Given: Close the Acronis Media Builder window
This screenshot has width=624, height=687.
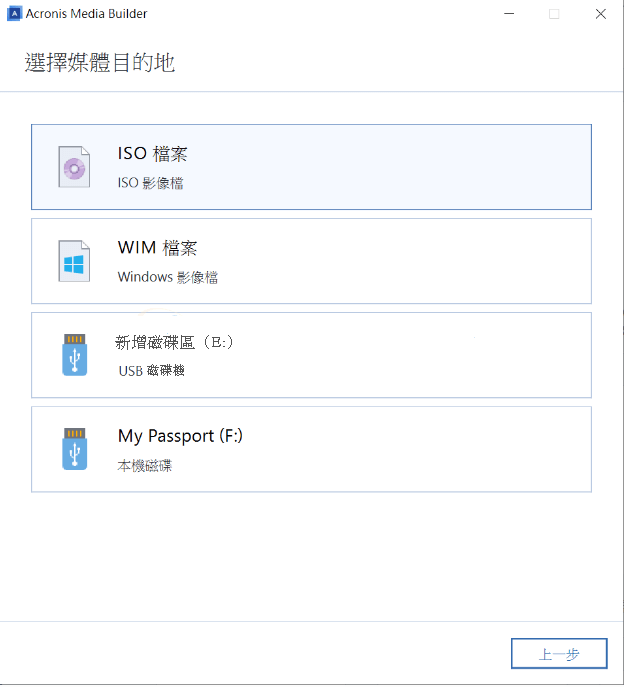Looking at the screenshot, I should coord(600,14).
